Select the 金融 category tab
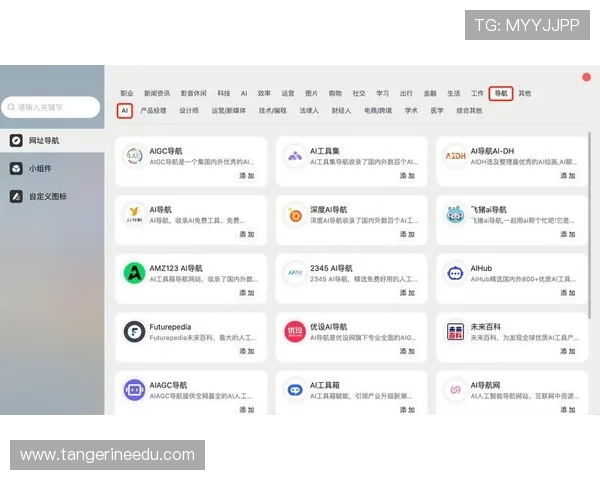 [x=430, y=93]
